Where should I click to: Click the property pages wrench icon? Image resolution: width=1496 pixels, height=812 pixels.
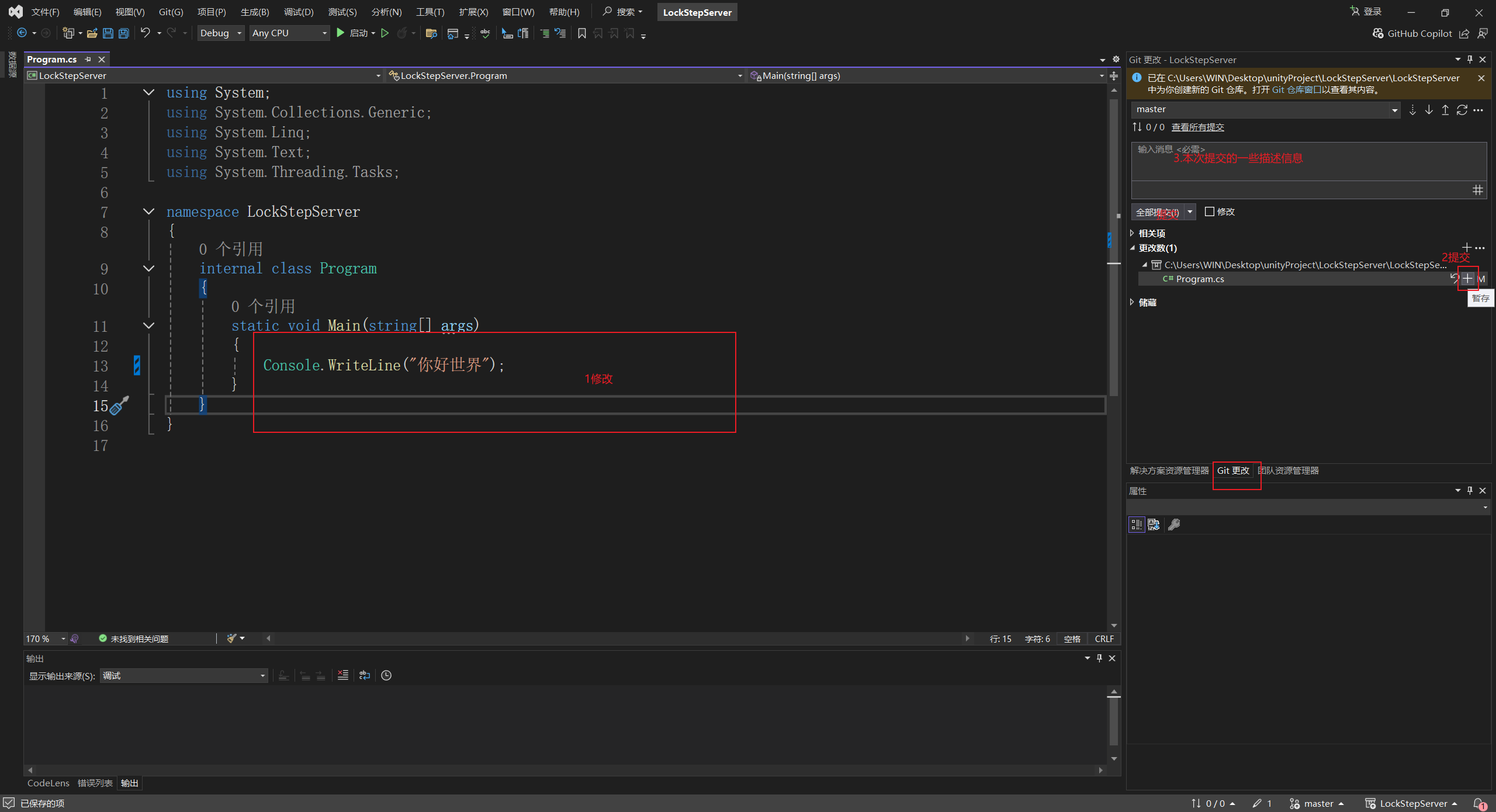(1173, 525)
